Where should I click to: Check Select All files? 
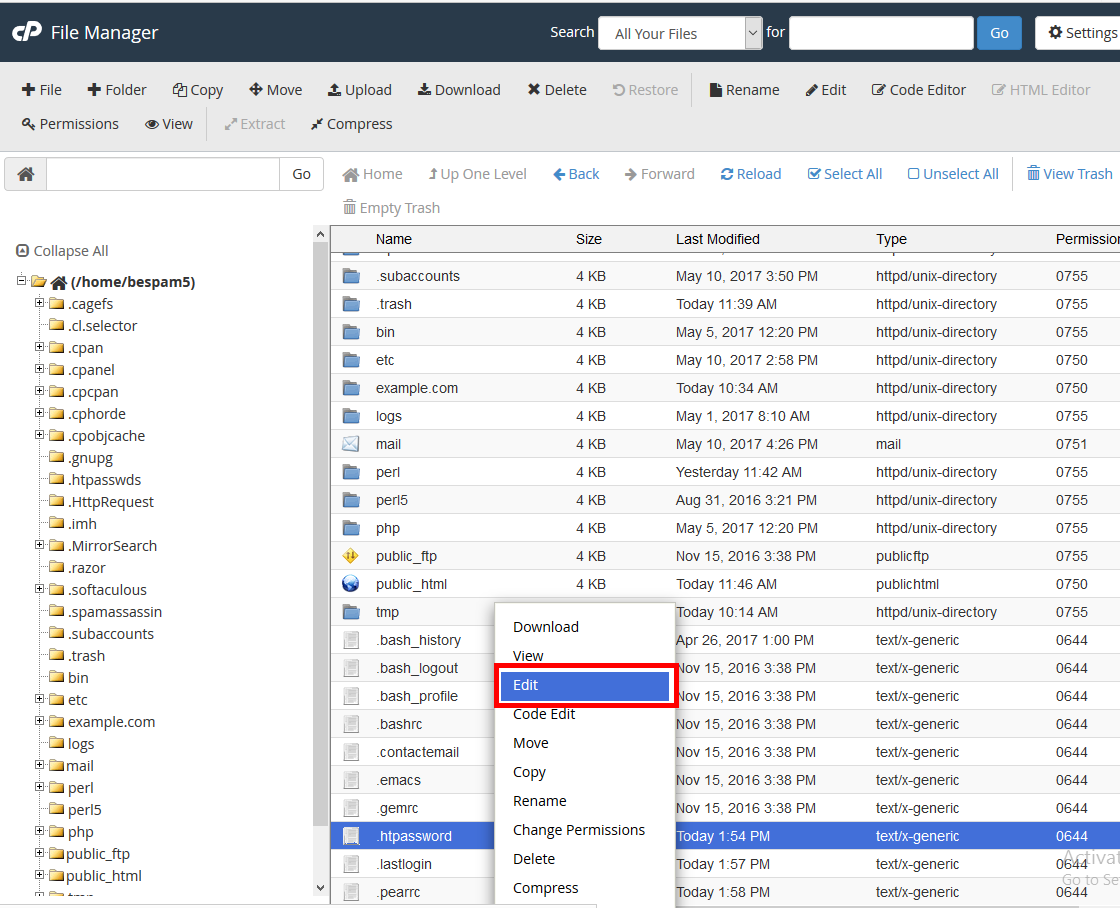pyautogui.click(x=814, y=174)
